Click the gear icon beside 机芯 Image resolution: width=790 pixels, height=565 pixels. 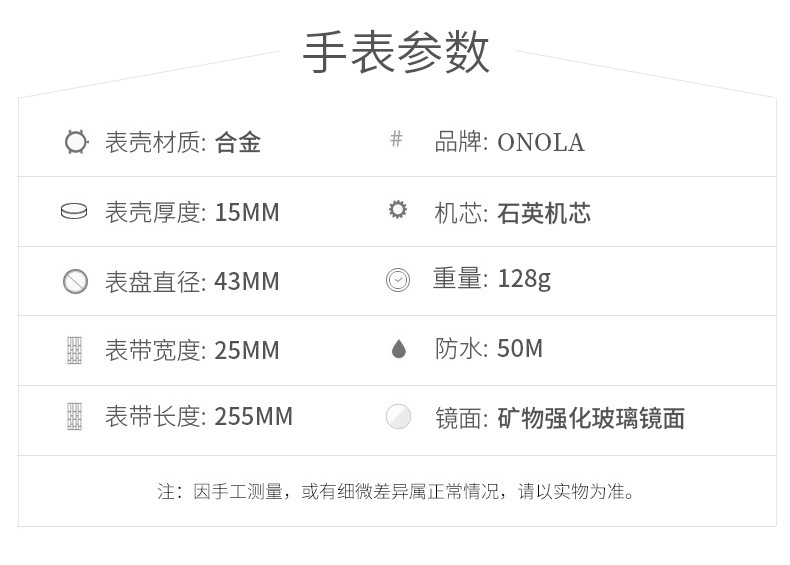point(398,209)
